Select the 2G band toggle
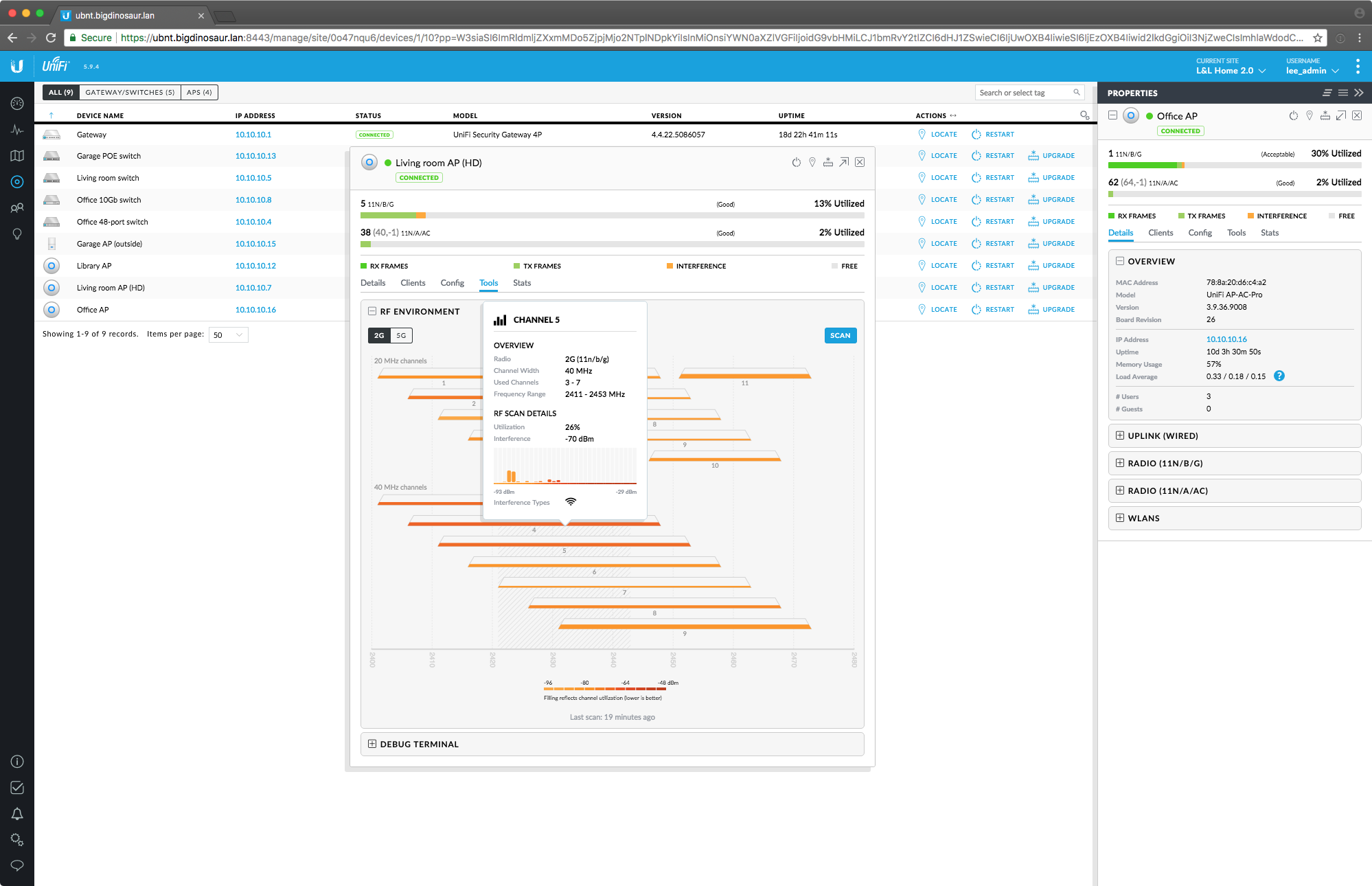Image resolution: width=1372 pixels, height=886 pixels. point(379,335)
